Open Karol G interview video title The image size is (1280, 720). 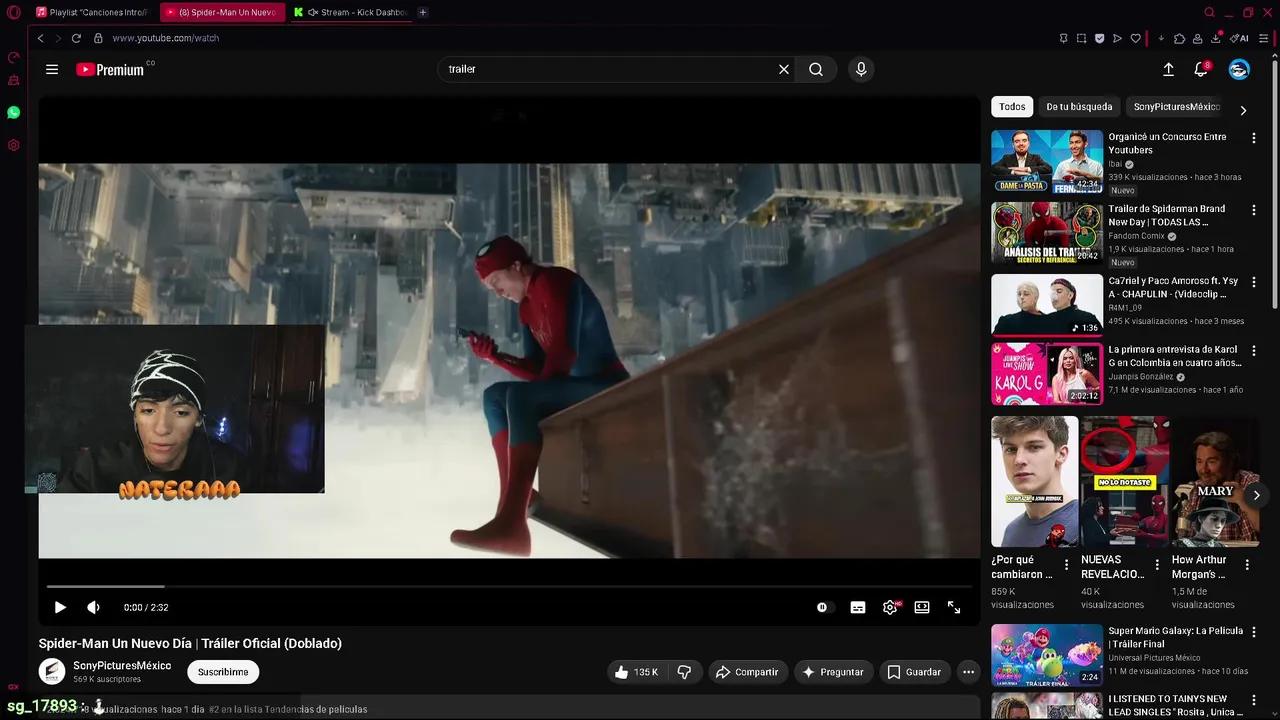click(1175, 356)
